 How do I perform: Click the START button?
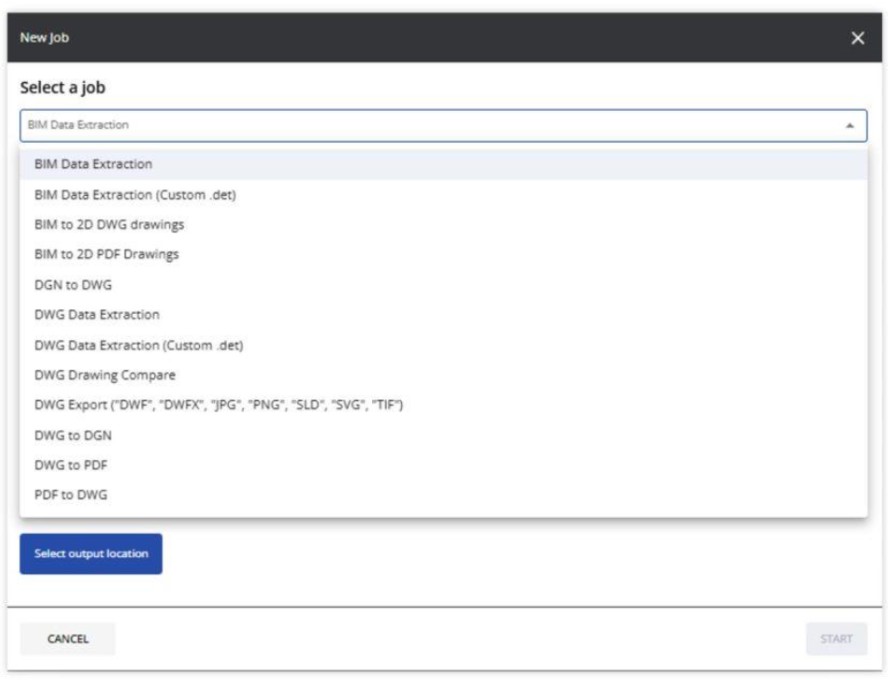[836, 639]
